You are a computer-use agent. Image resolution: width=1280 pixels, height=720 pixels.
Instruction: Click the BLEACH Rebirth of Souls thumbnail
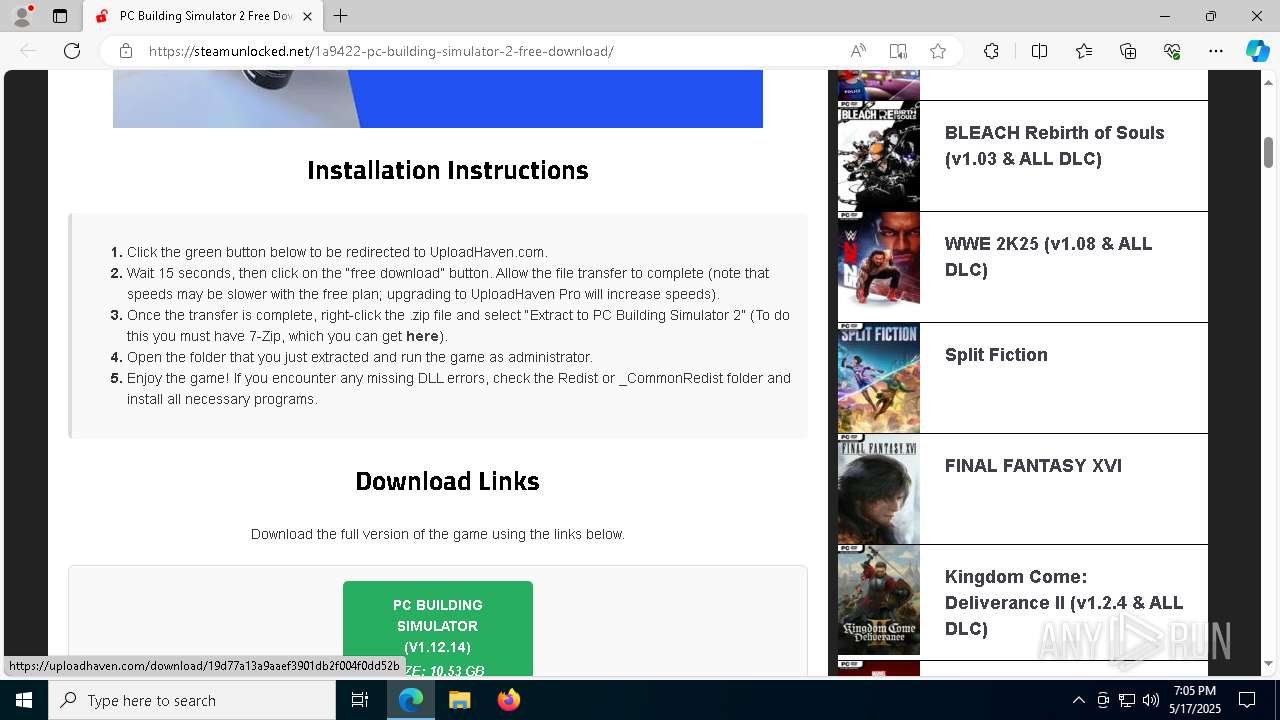point(879,156)
